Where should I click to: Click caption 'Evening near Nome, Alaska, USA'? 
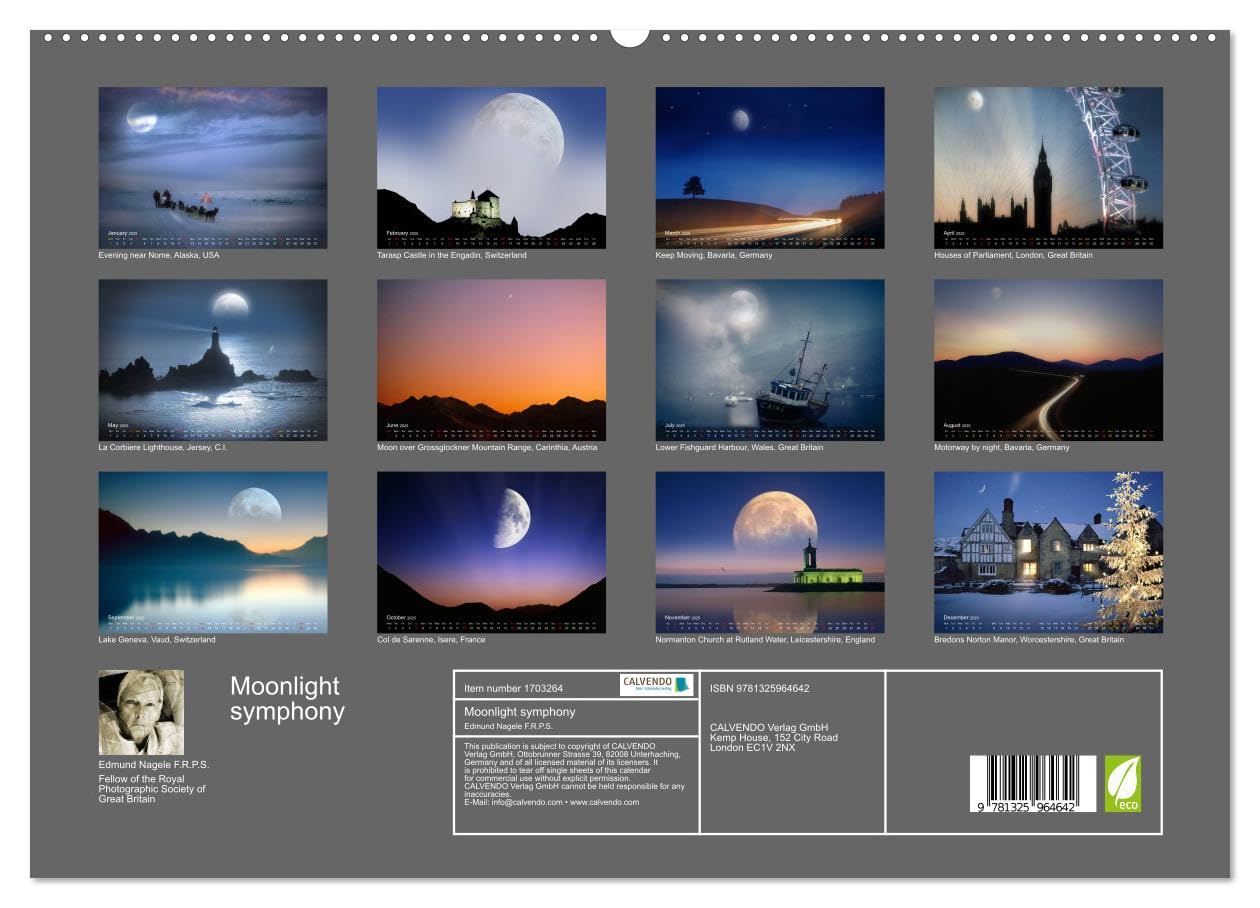(x=158, y=255)
